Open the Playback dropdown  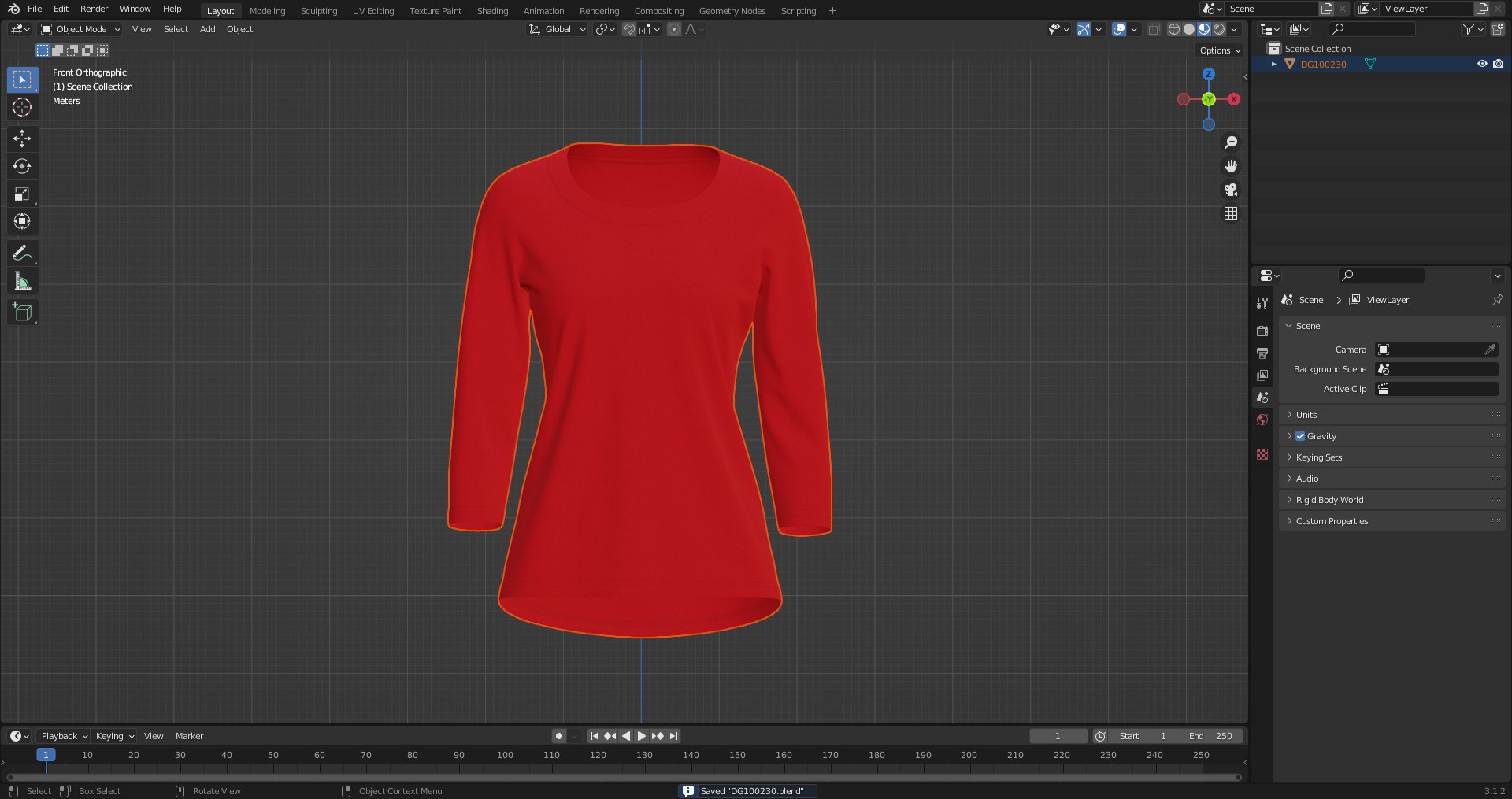pyautogui.click(x=64, y=736)
